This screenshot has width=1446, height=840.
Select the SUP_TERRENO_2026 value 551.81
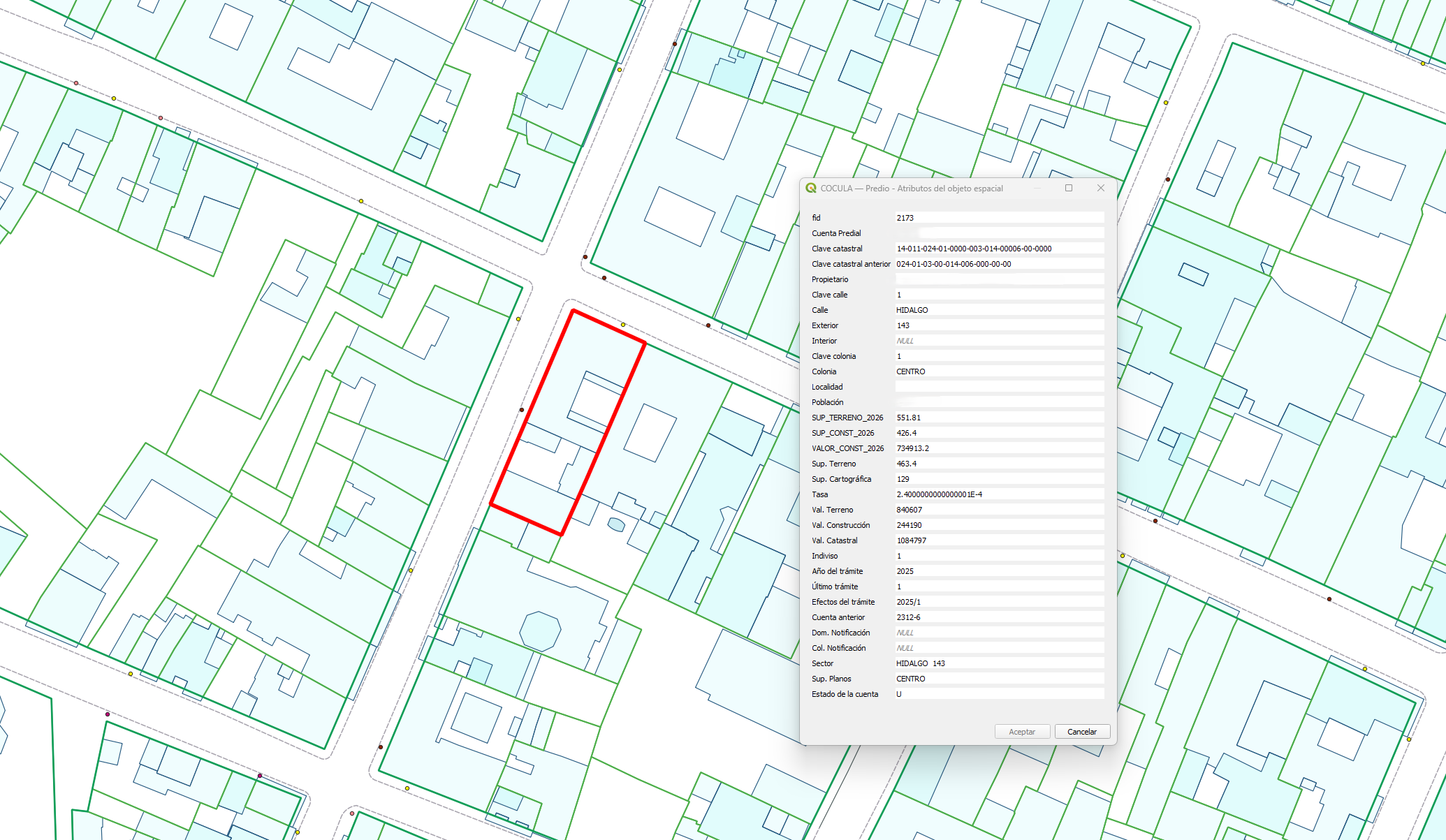999,418
